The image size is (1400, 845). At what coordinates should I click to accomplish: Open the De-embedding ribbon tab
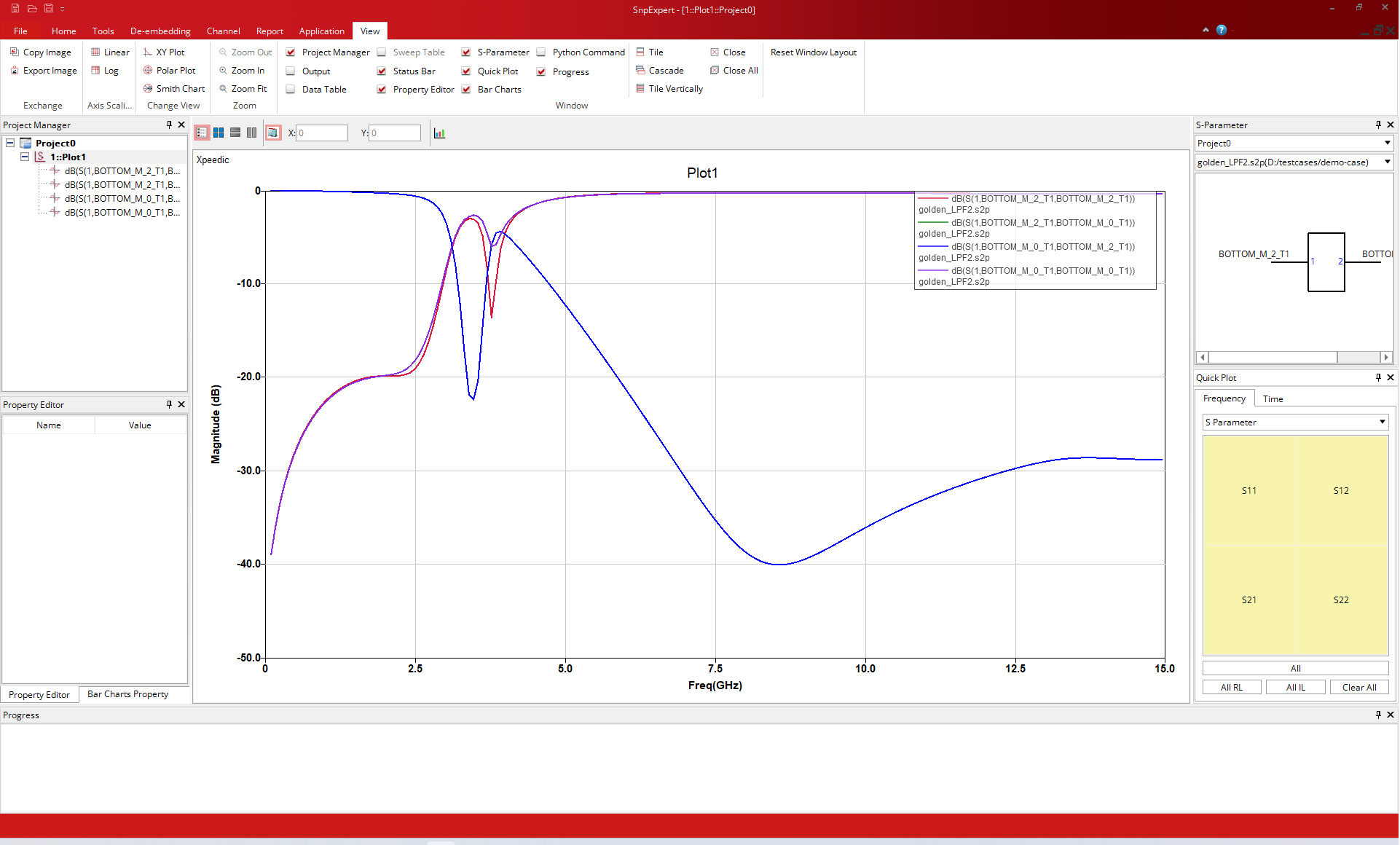tap(160, 31)
